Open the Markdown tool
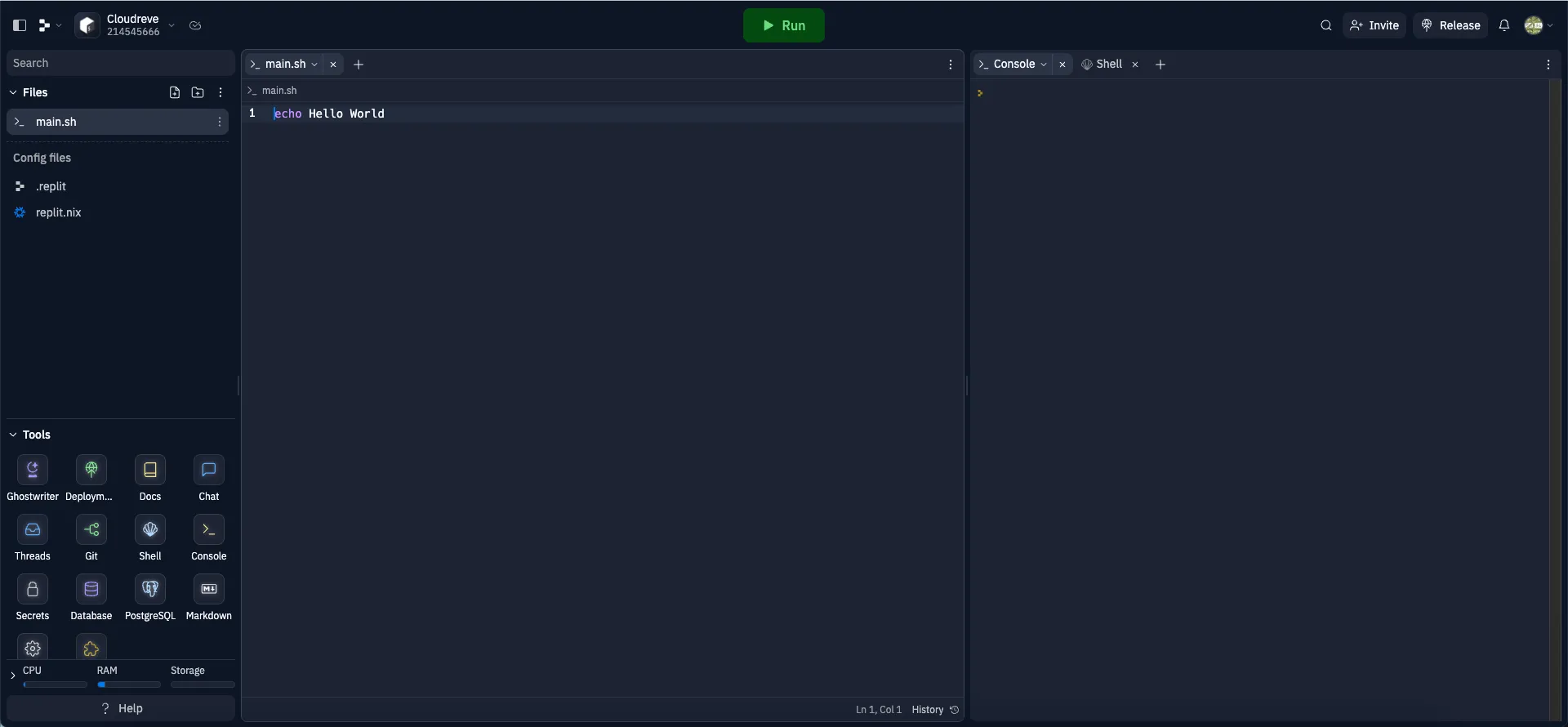The width and height of the screenshot is (1568, 727). point(209,590)
